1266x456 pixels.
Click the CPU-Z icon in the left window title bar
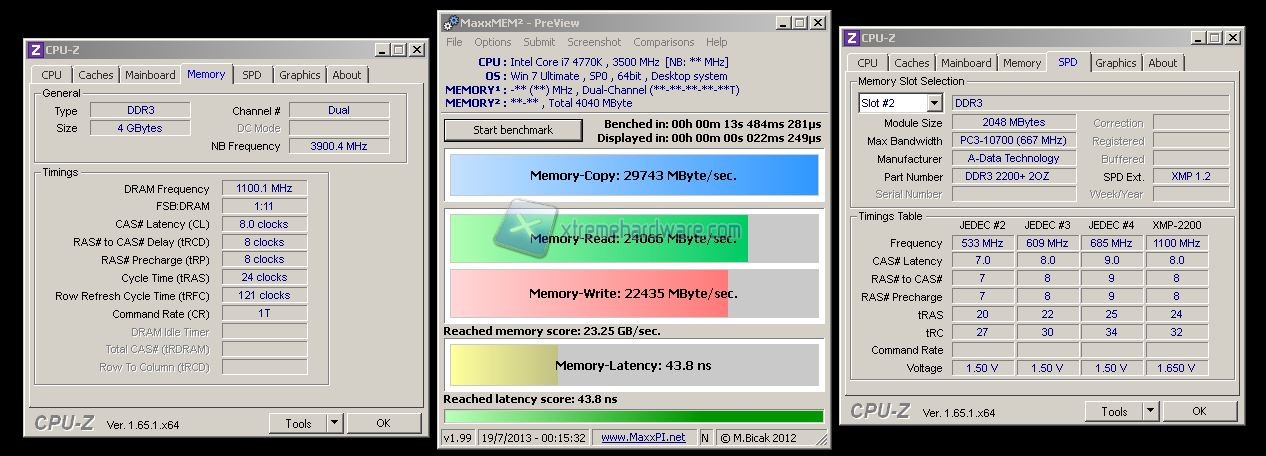(35, 49)
